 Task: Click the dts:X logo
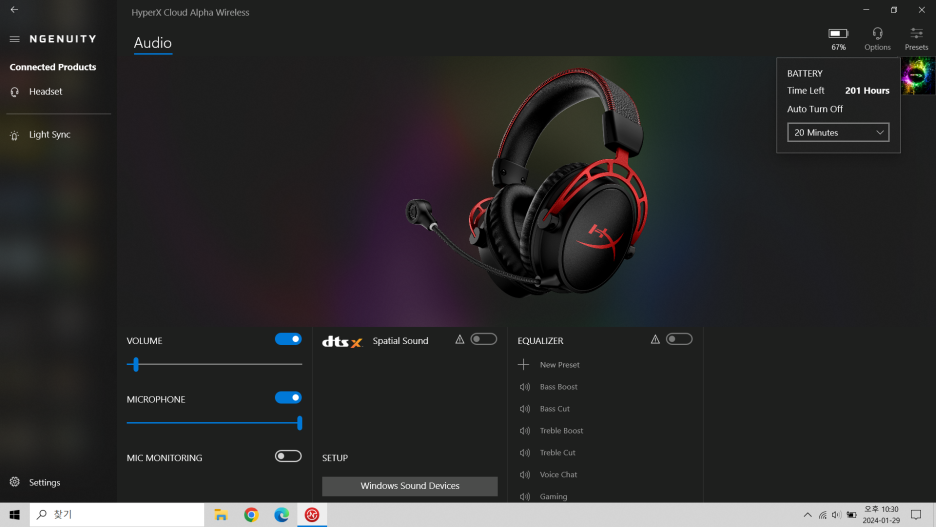pyautogui.click(x=342, y=341)
